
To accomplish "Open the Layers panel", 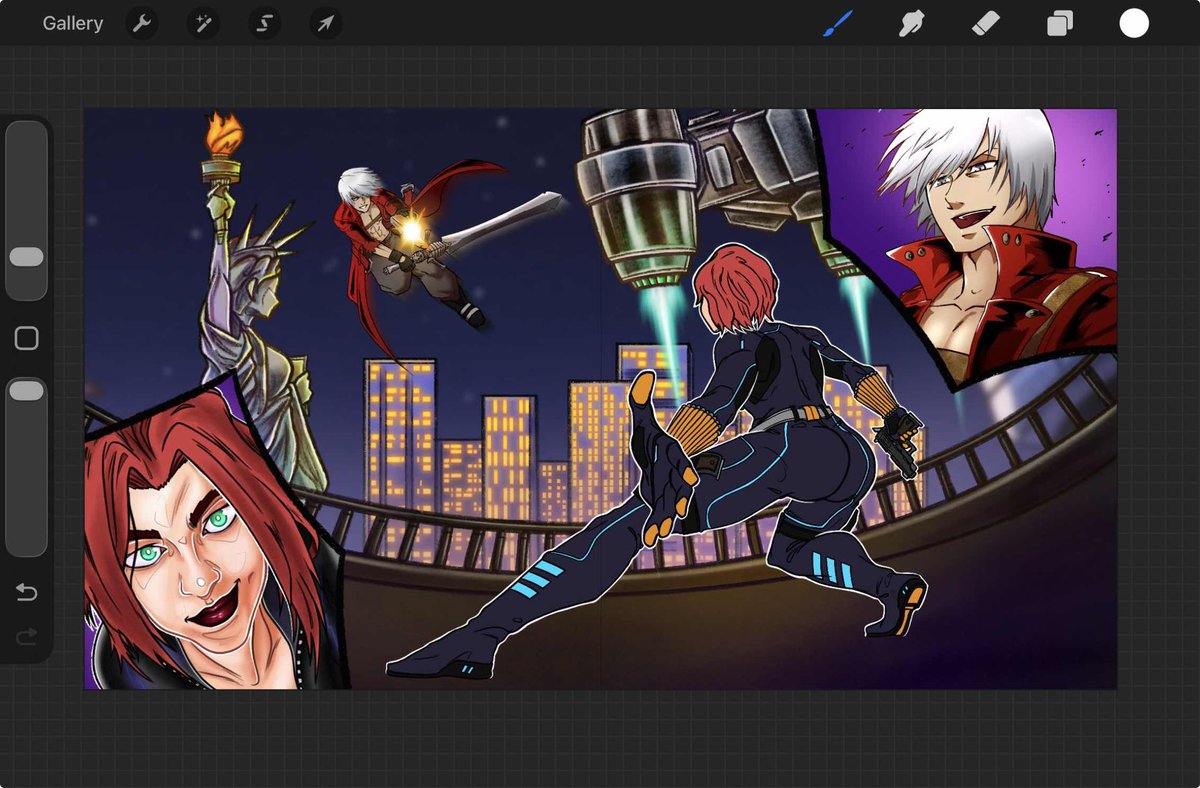I will tap(1060, 23).
